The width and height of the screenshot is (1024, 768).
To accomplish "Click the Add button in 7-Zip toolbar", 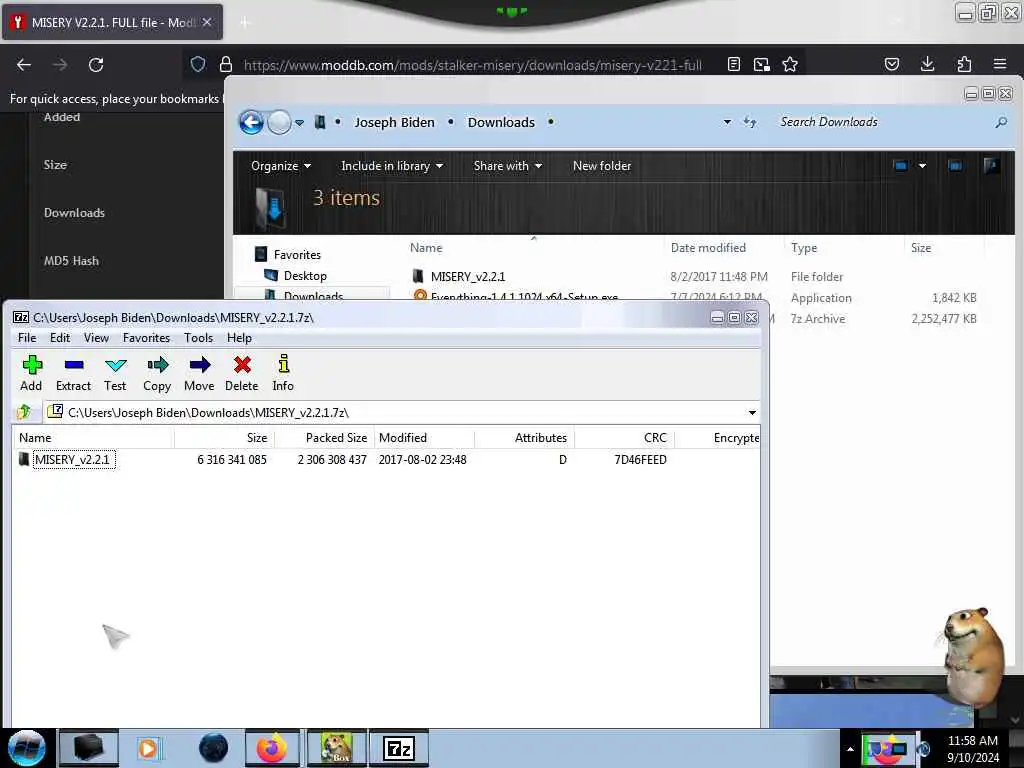I will point(31,373).
